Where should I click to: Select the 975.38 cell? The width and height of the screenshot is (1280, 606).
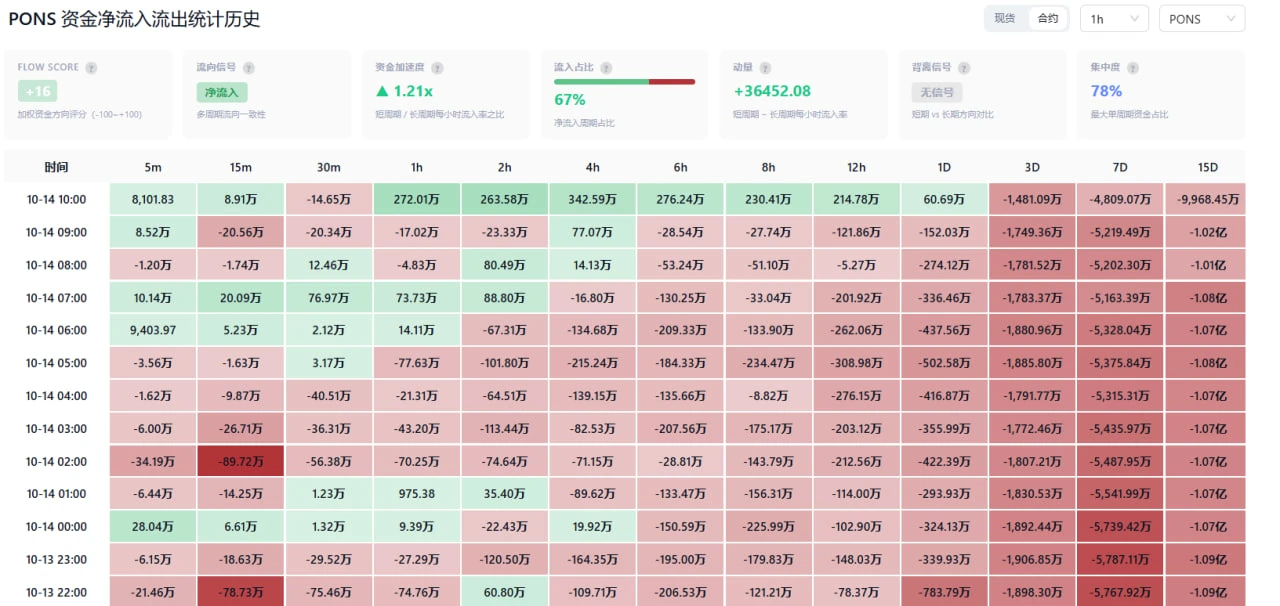(416, 494)
